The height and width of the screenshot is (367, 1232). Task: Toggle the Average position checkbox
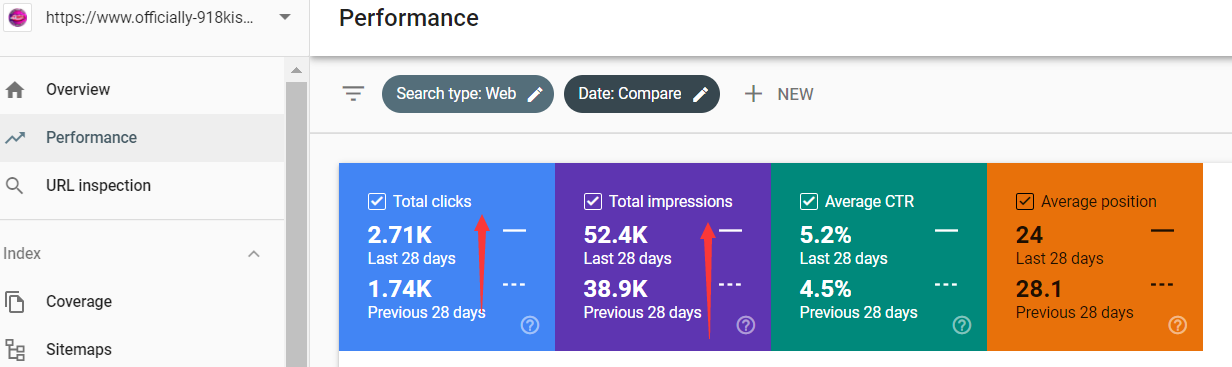click(x=1025, y=202)
